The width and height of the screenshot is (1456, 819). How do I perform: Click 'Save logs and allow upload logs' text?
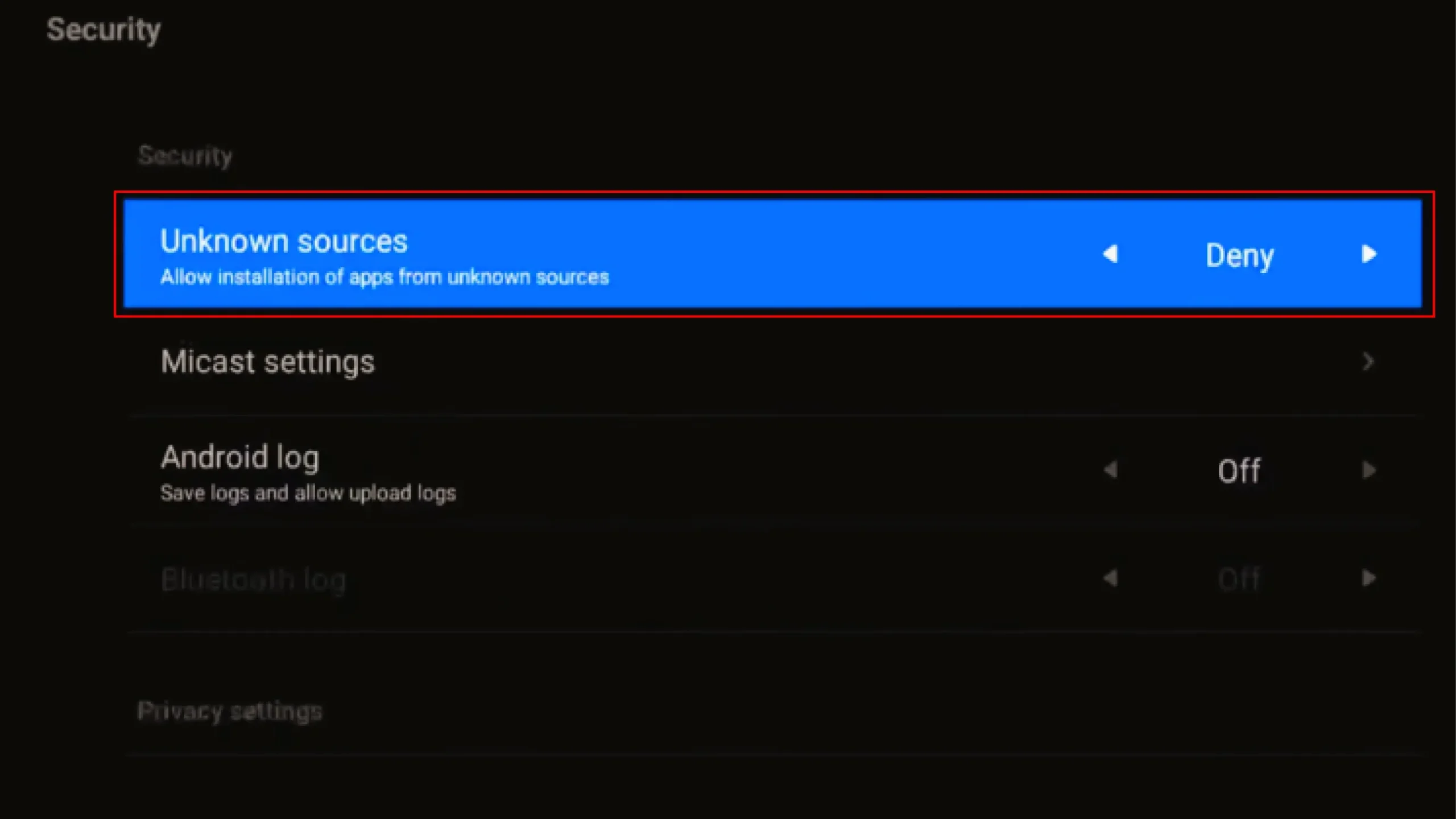point(308,493)
